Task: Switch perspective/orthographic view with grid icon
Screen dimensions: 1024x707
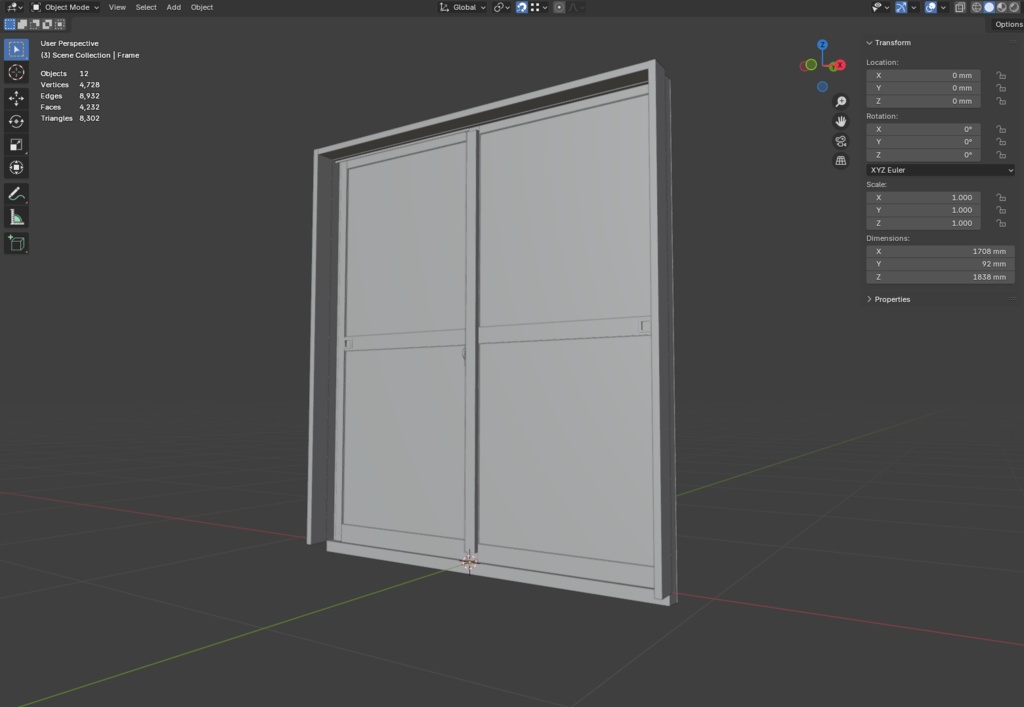Action: 840,161
